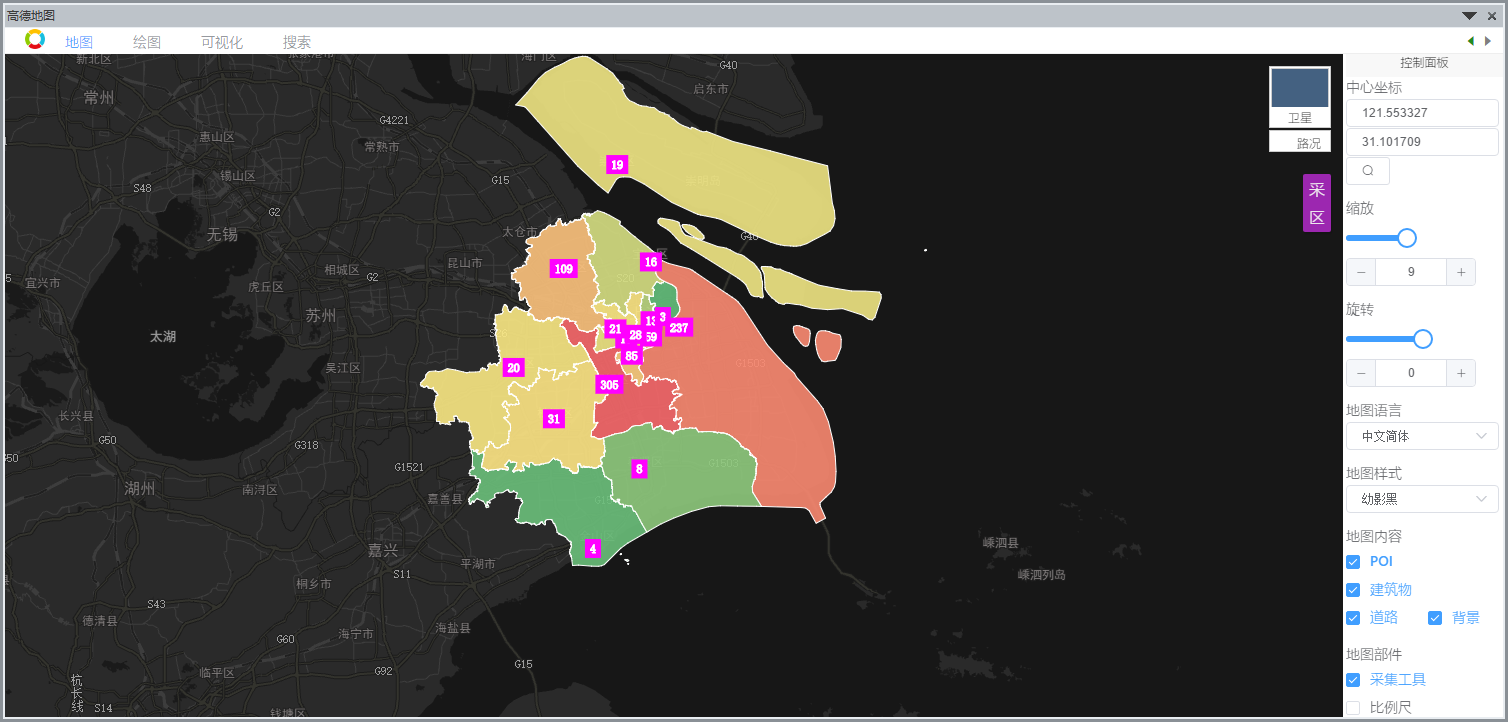Click the 苏州 city label on map
Image resolution: width=1508 pixels, height=722 pixels.
point(321,316)
